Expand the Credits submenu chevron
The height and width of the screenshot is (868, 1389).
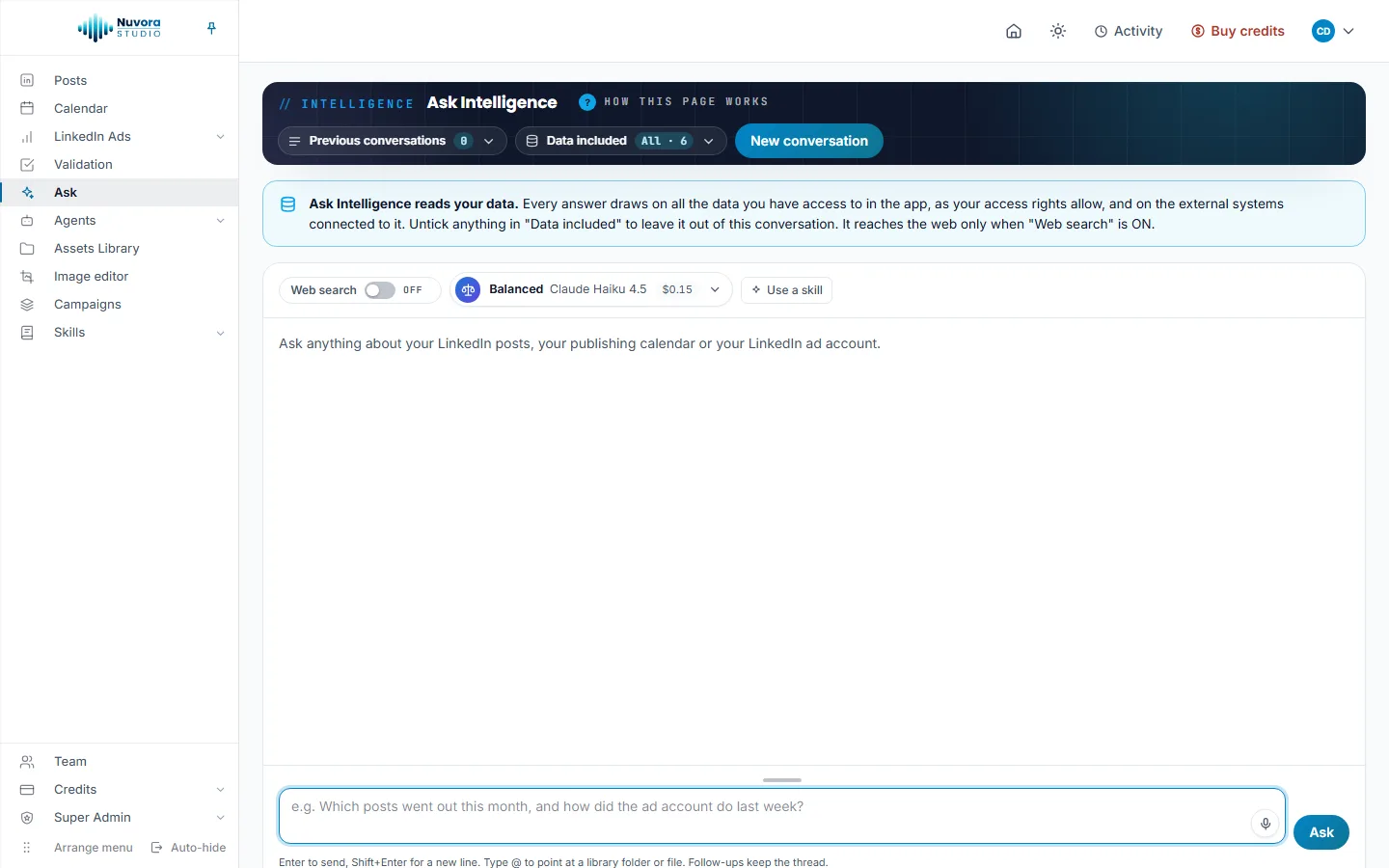click(x=220, y=790)
